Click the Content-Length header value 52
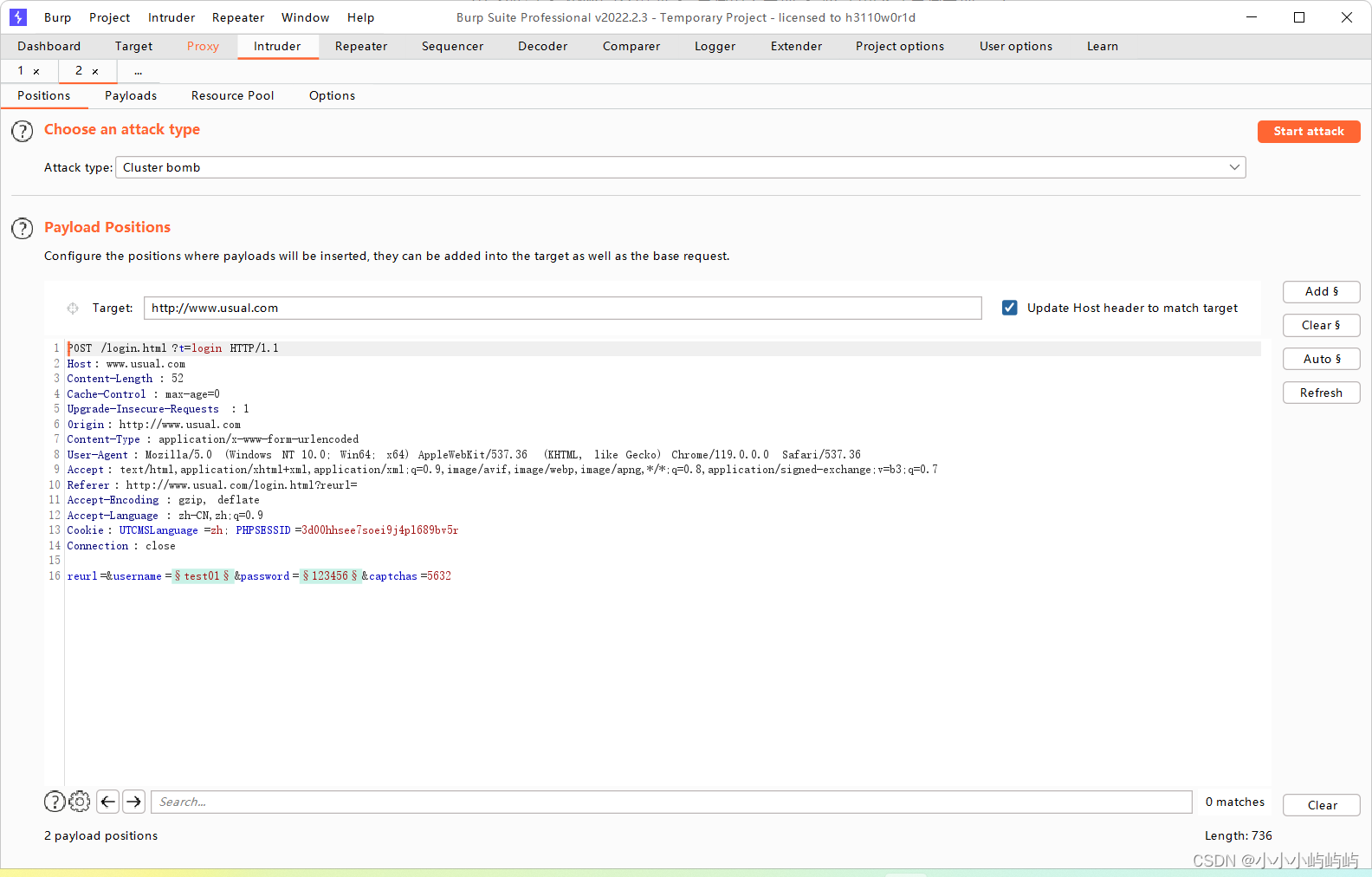 178,379
